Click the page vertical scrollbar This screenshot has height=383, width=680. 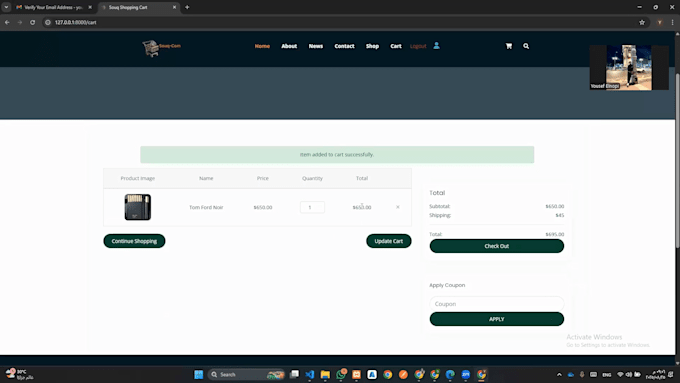(x=677, y=160)
